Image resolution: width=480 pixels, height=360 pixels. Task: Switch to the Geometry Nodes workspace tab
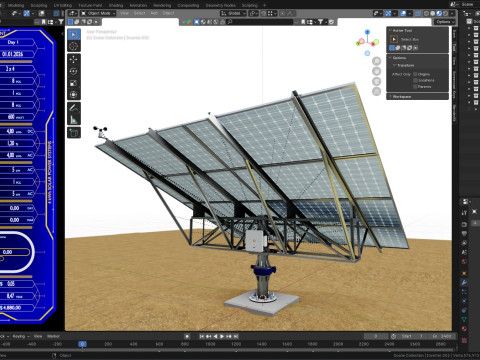(220, 5)
